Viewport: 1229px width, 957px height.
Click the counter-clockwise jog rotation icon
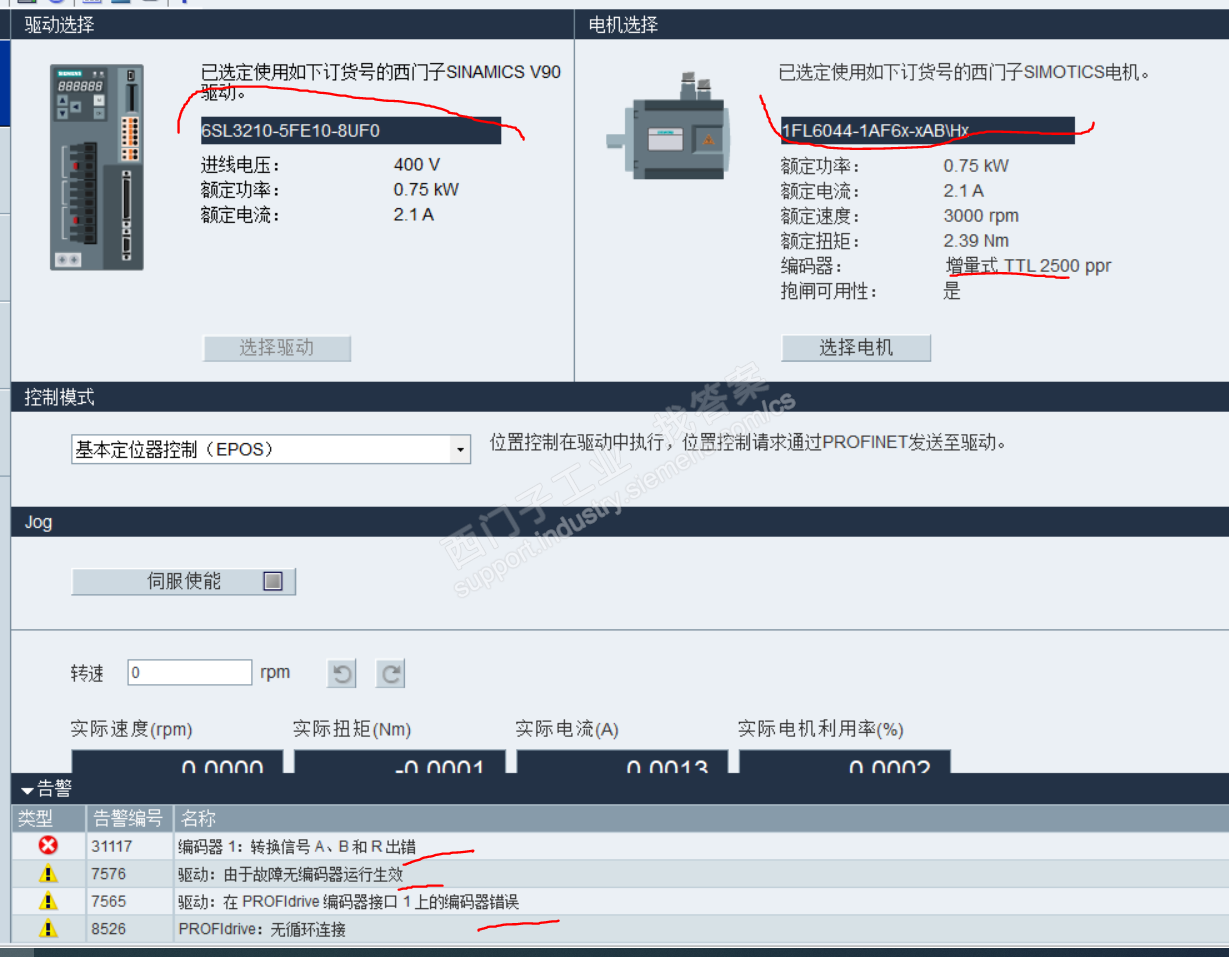(x=342, y=674)
